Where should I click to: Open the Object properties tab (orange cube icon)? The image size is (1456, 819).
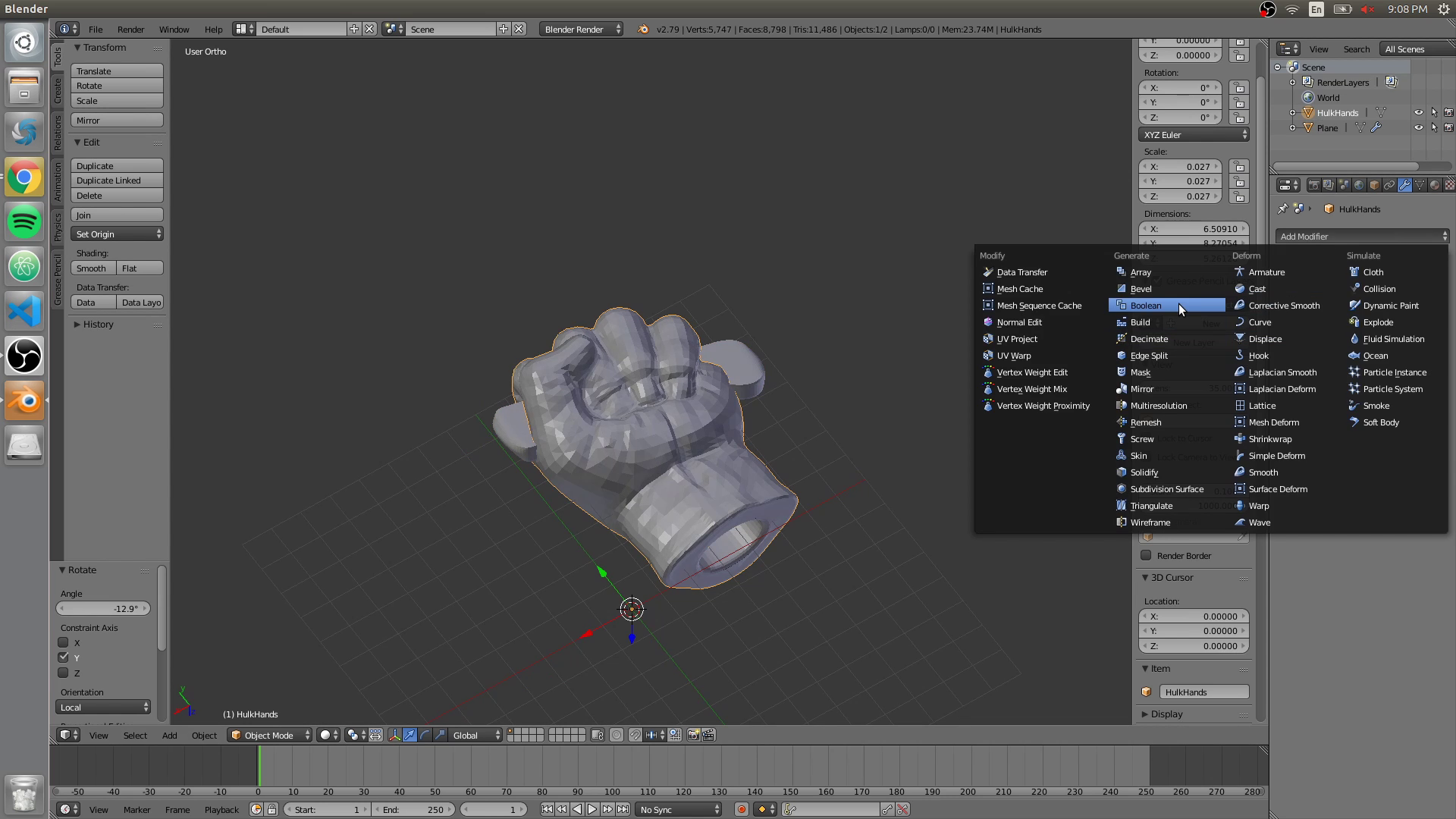tap(1376, 185)
